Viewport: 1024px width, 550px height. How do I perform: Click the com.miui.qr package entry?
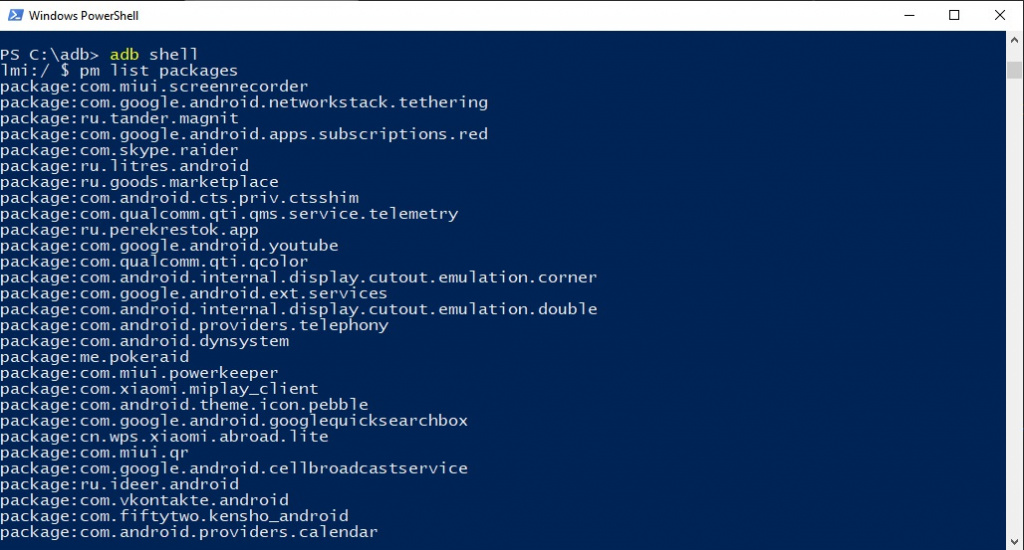[x=94, y=452]
